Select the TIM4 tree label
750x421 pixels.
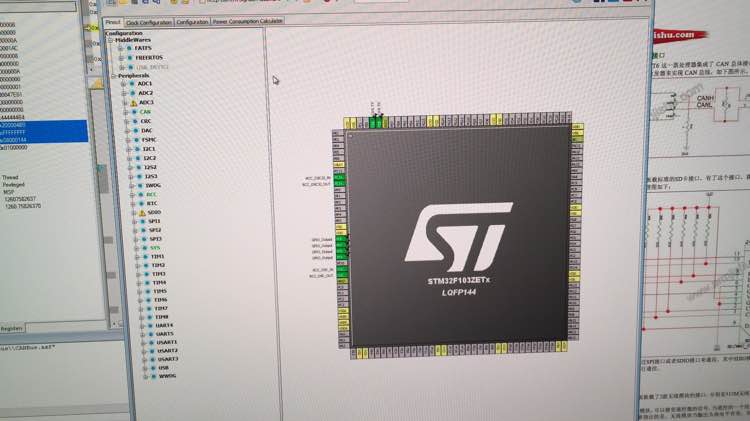[159, 283]
